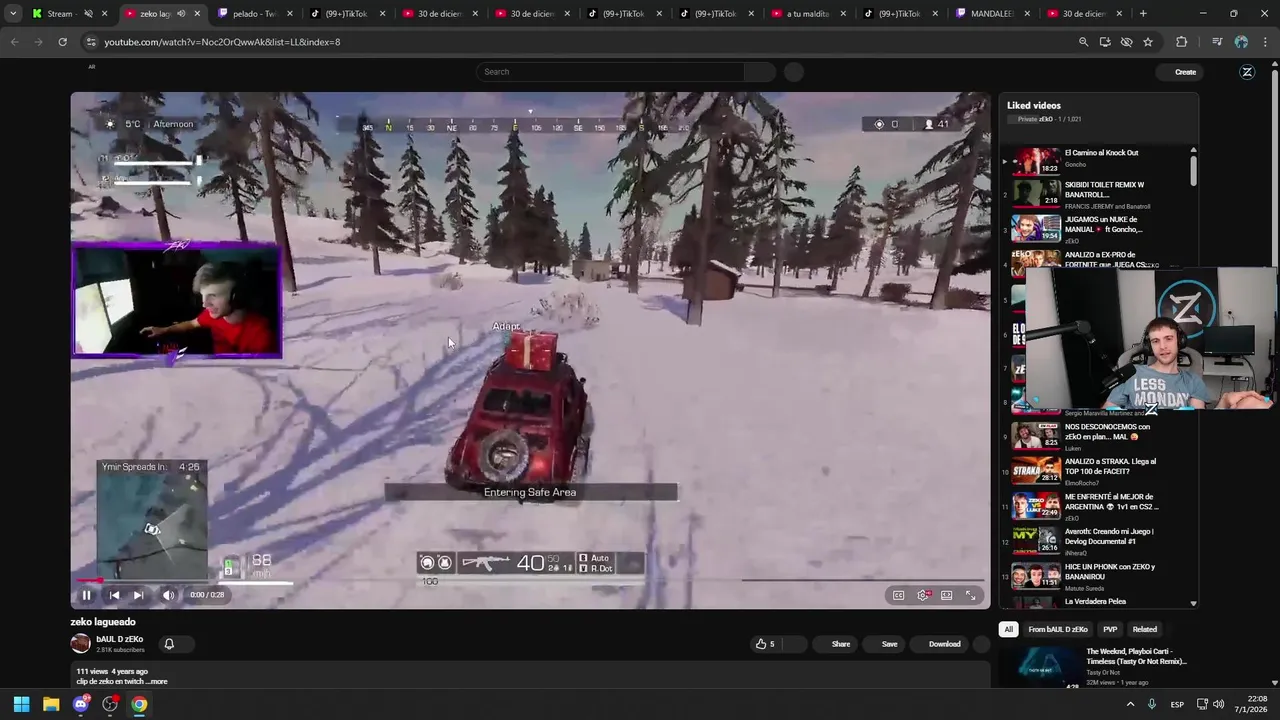Open the bAUL D zEKo channel name link
This screenshot has width=1280, height=720.
(119, 639)
